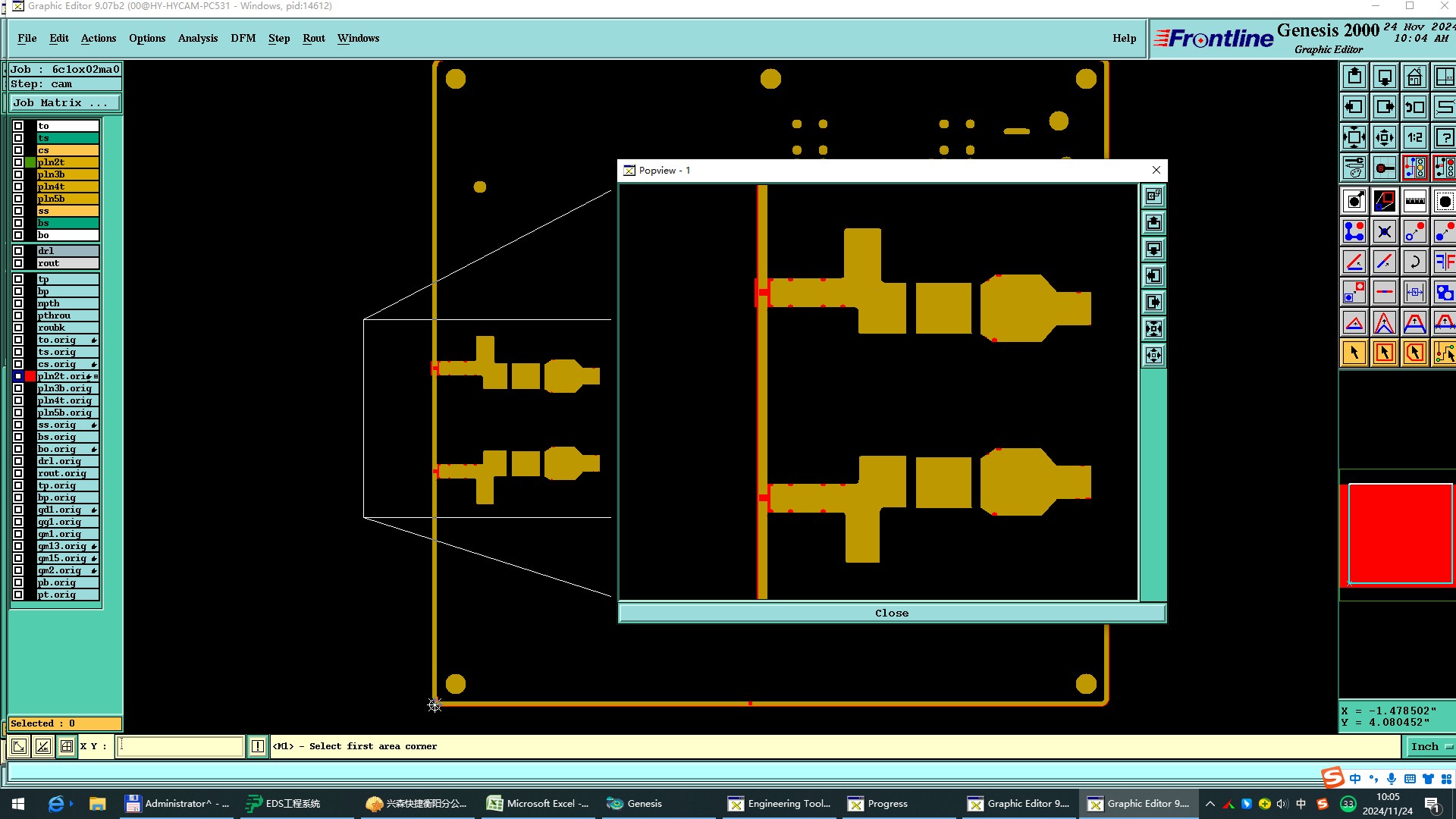Toggle checkbox for pln2t layer
The width and height of the screenshot is (1456, 819).
pos(18,162)
